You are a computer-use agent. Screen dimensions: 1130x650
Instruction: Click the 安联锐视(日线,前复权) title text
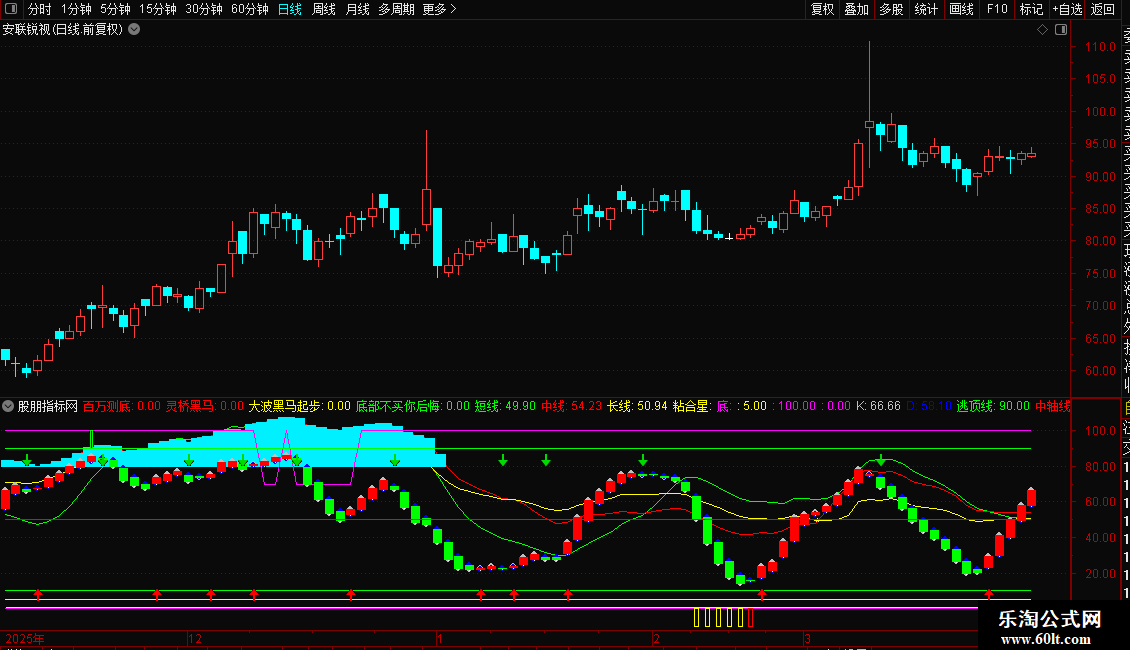(x=63, y=30)
